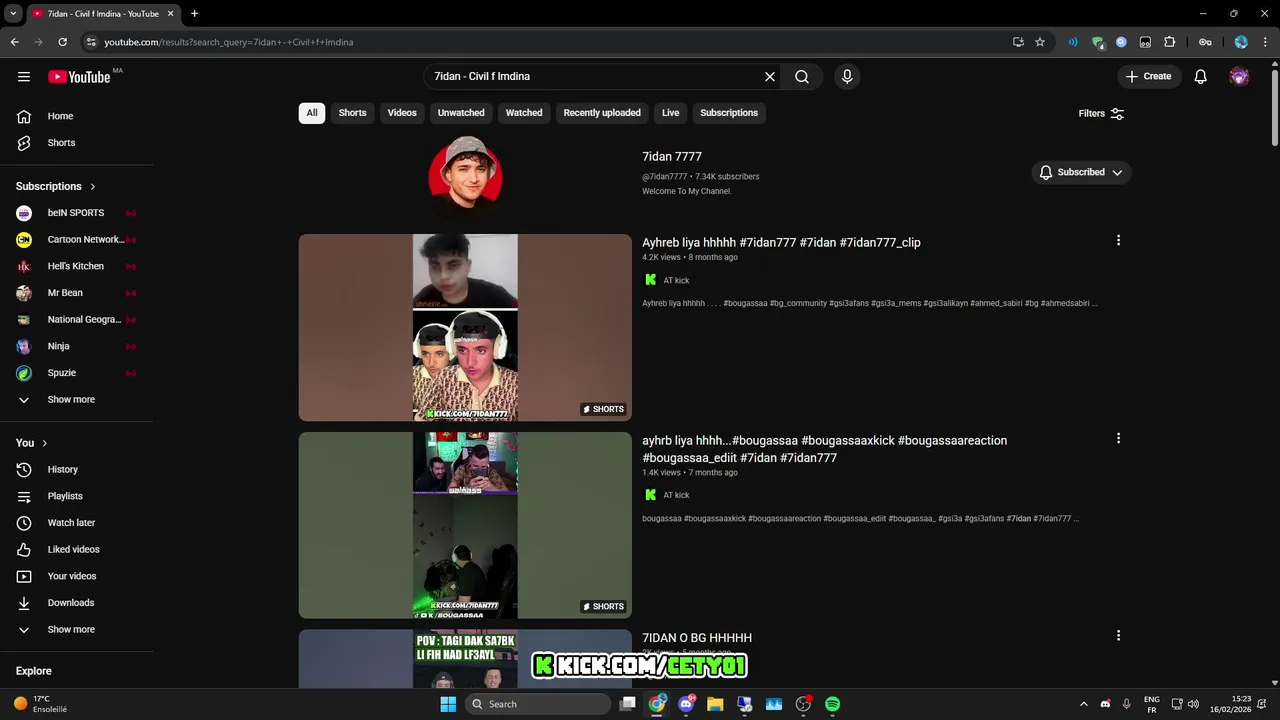Open Downloads in sidebar
The image size is (1280, 720).
[77, 603]
